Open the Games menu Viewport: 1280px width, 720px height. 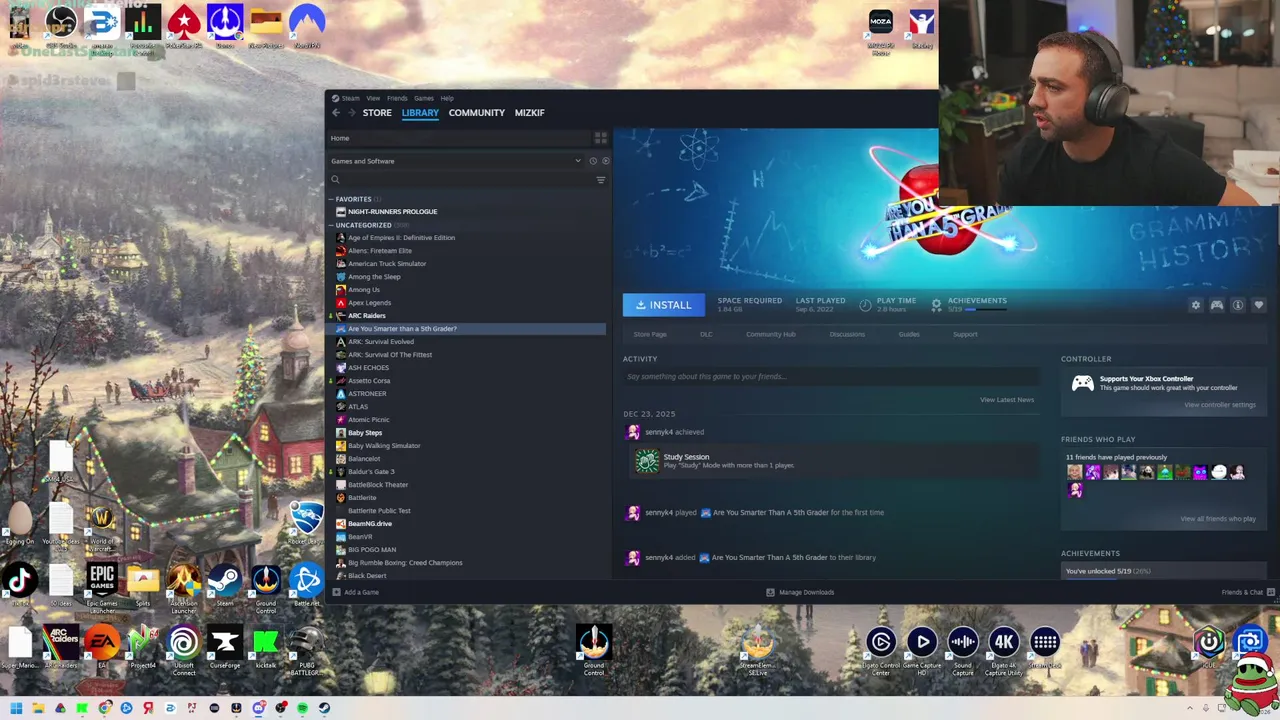[424, 98]
